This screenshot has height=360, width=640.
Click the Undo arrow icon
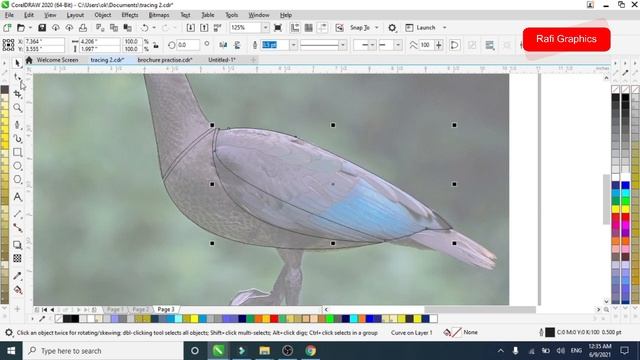(144, 28)
